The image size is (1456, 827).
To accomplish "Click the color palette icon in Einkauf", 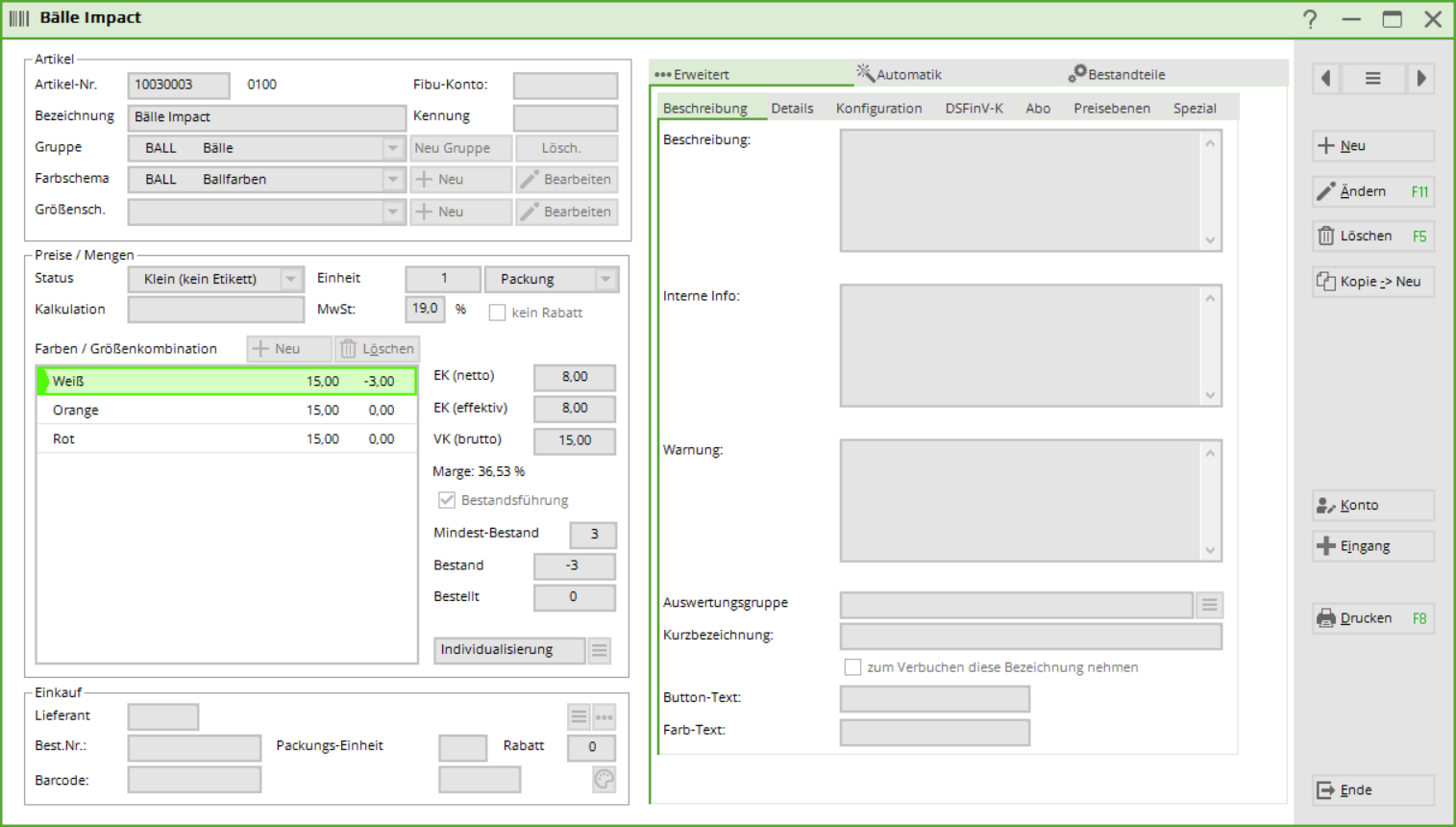I will [604, 780].
